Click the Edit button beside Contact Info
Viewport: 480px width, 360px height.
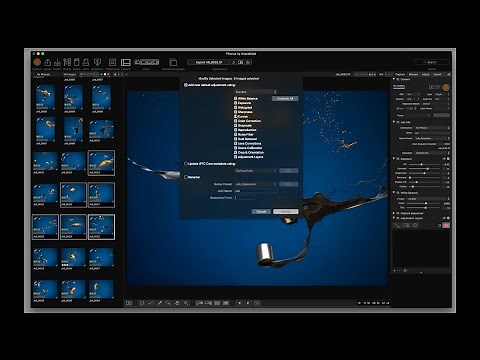pyautogui.click(x=289, y=170)
